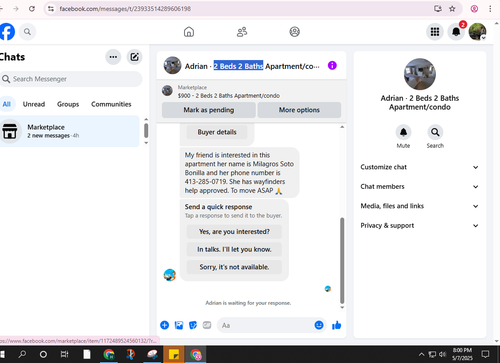Click the browser address bar URL
The image size is (500, 363).
[125, 9]
